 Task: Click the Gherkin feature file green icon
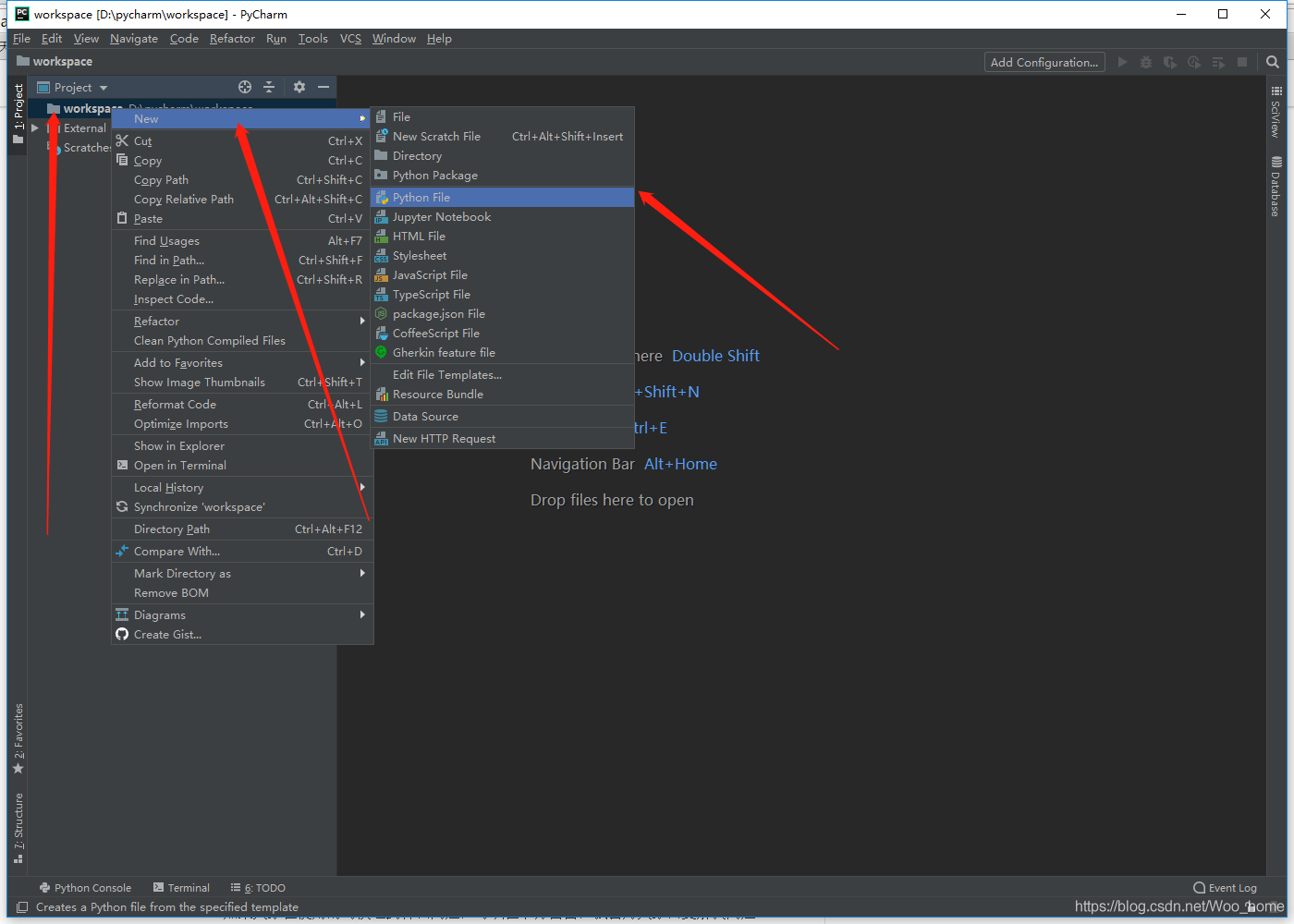point(381,353)
